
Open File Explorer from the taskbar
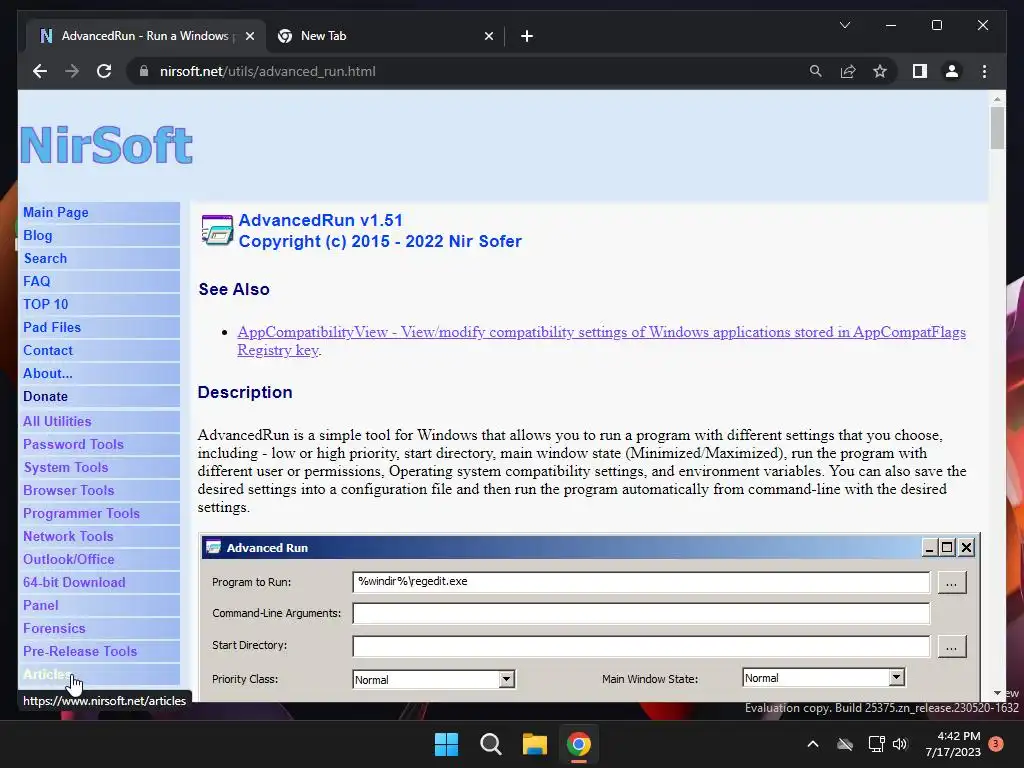[534, 744]
